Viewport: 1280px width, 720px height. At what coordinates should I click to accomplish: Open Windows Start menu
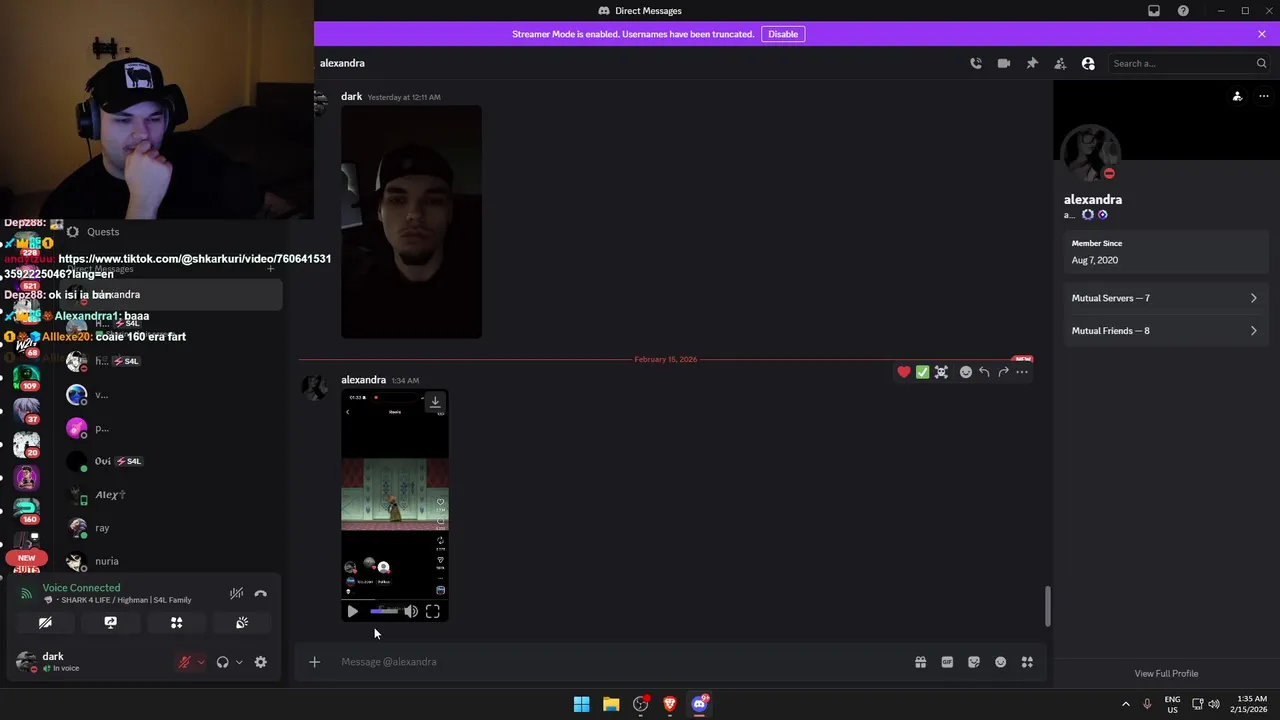pos(581,704)
